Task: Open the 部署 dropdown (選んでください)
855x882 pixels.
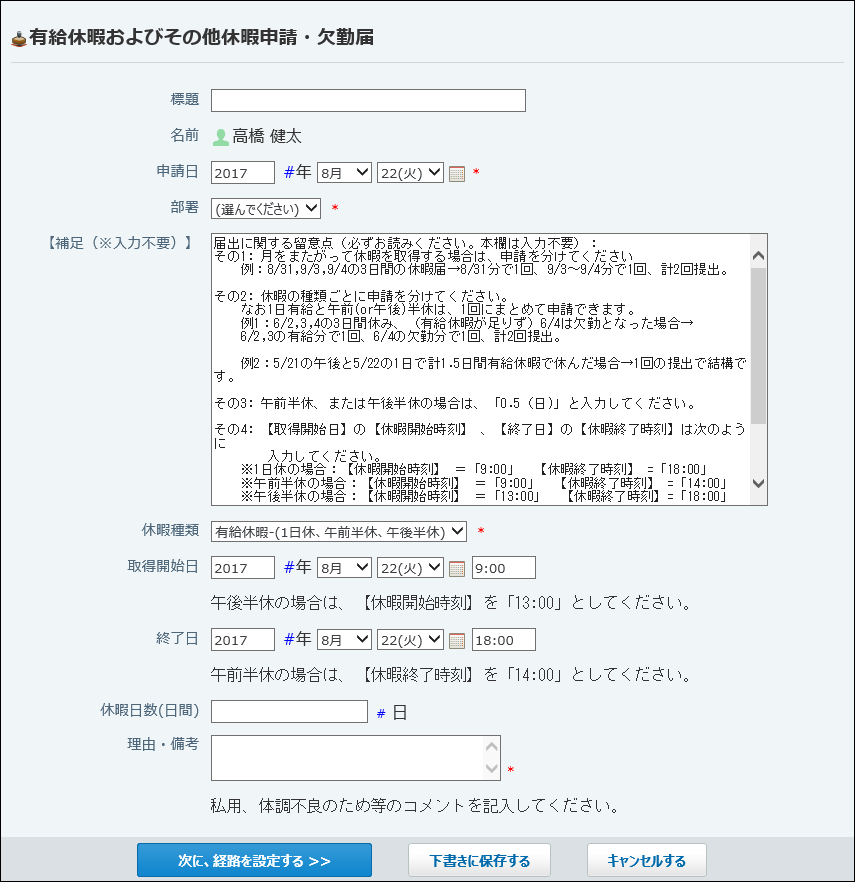Action: (266, 209)
